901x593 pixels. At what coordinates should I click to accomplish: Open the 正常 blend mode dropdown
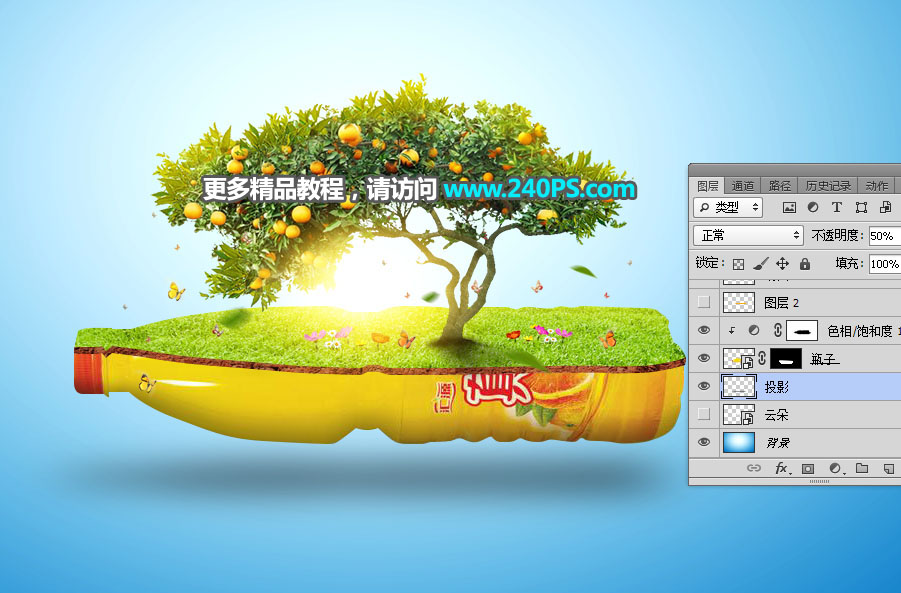pos(748,235)
